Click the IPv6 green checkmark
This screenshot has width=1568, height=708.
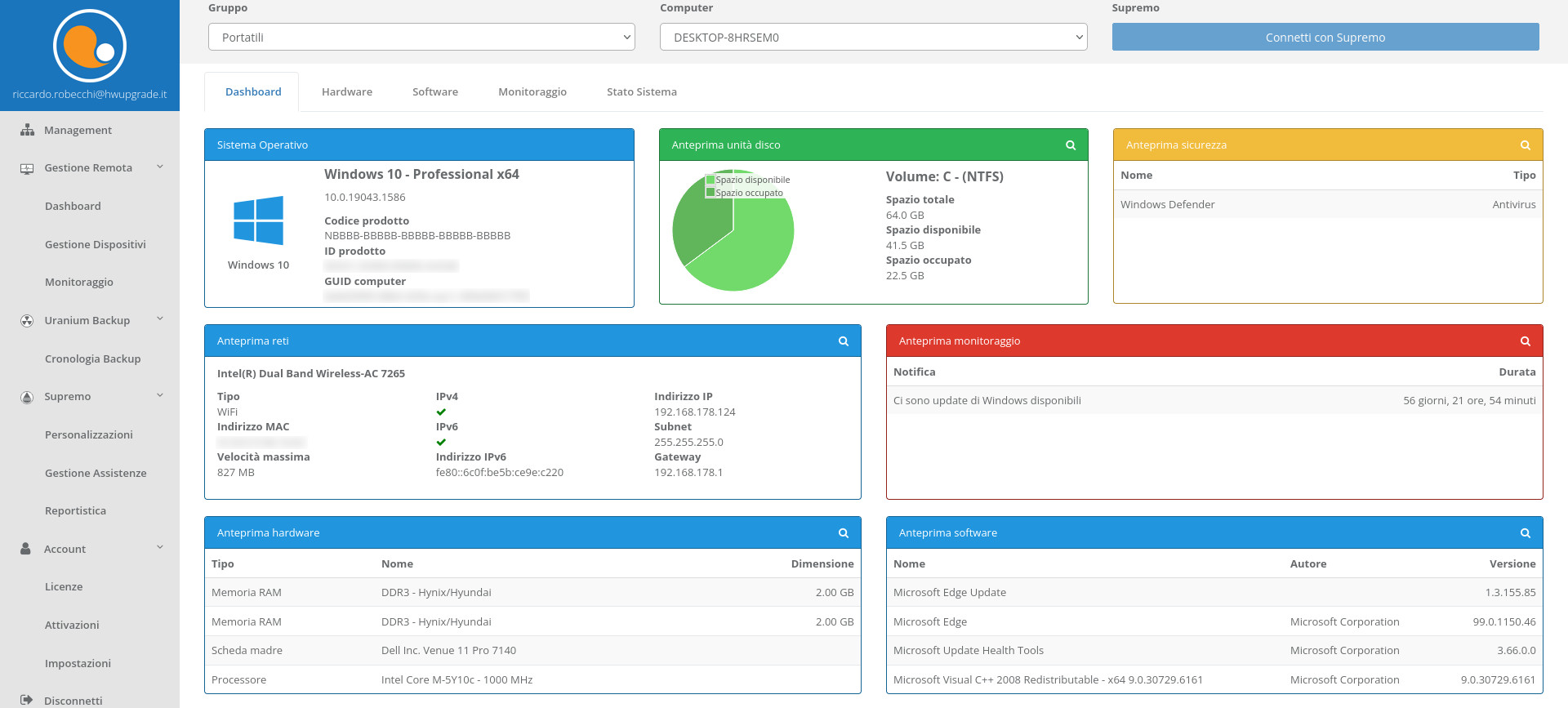pyautogui.click(x=441, y=442)
